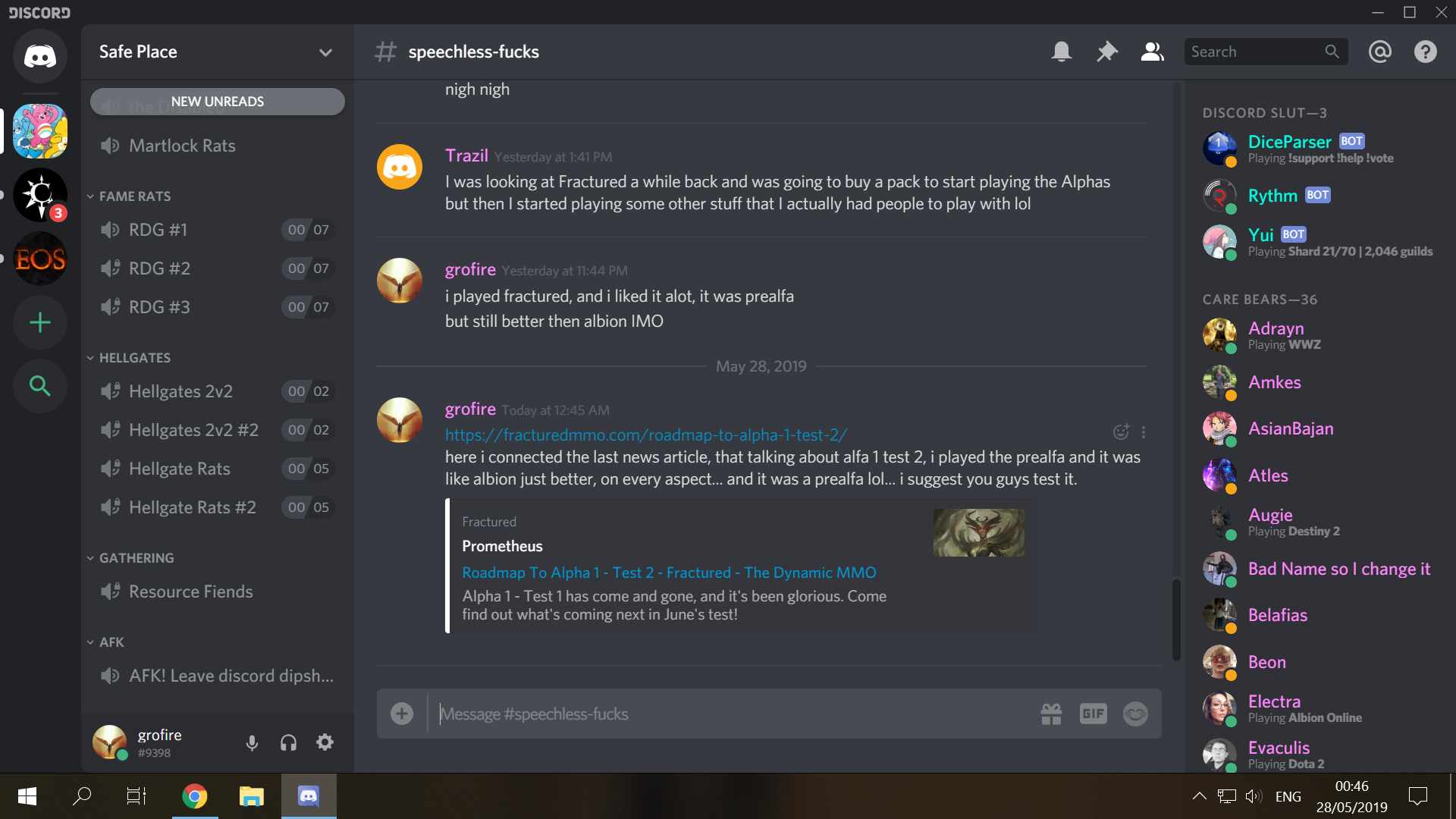Image resolution: width=1456 pixels, height=819 pixels.
Task: Join Hellgate Rats #2 voice channel
Action: (x=217, y=507)
